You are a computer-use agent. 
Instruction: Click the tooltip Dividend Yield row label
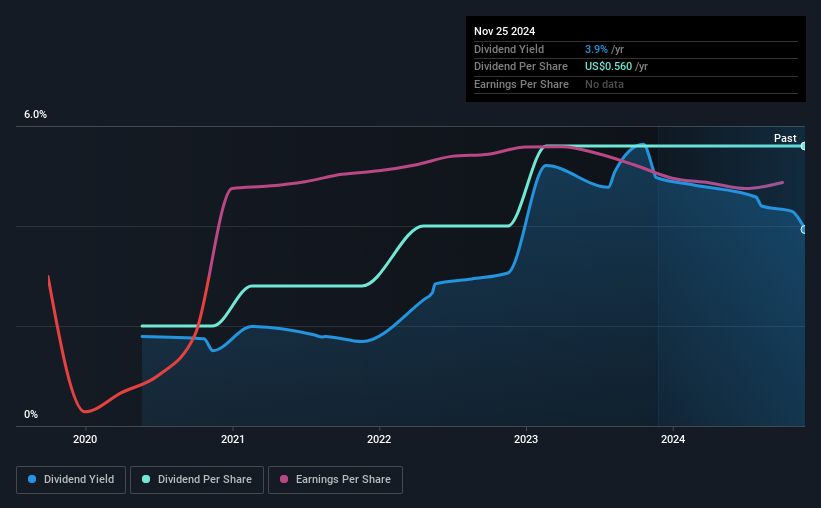[509, 49]
